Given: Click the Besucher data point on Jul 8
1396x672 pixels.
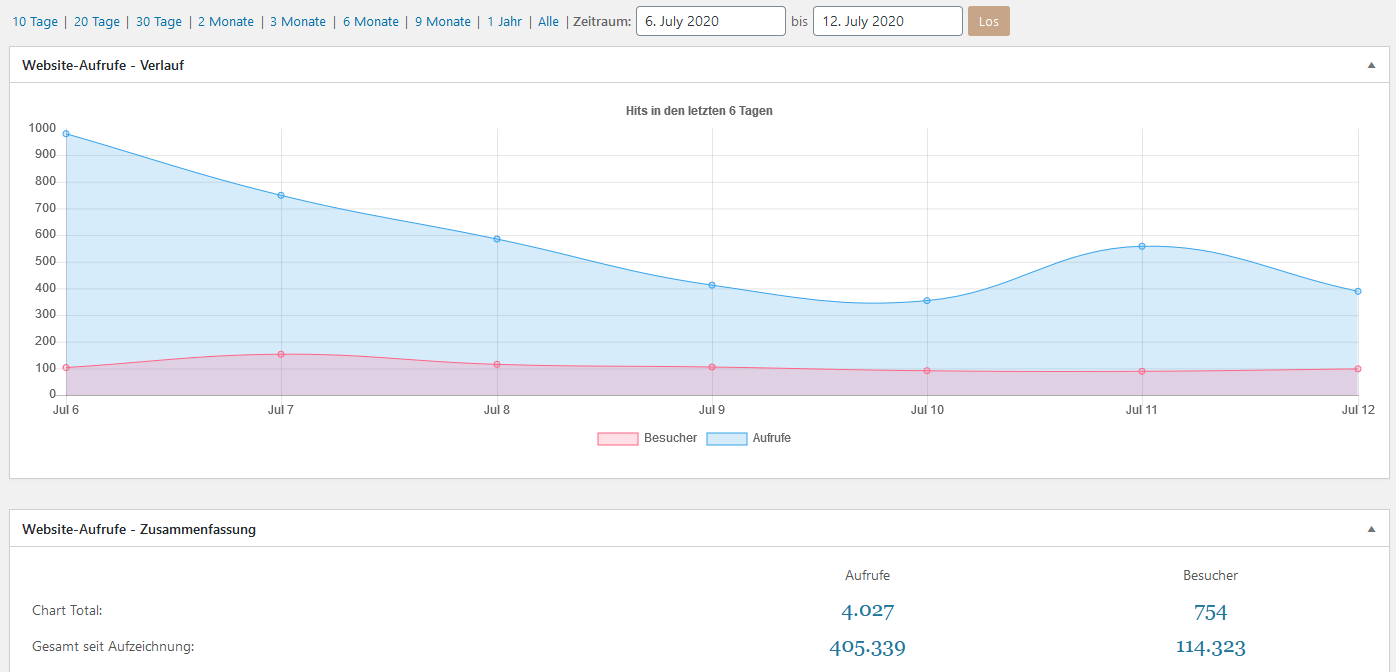Looking at the screenshot, I should (497, 364).
